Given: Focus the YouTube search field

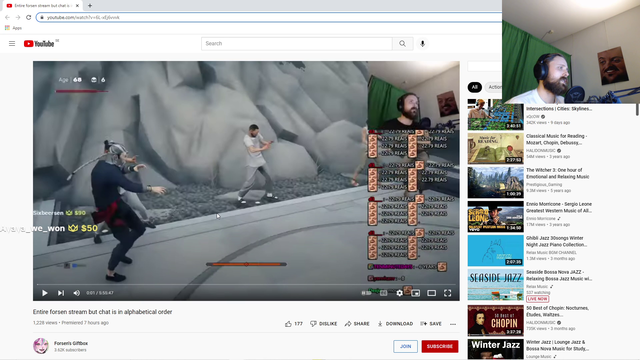Looking at the screenshot, I should 297,44.
